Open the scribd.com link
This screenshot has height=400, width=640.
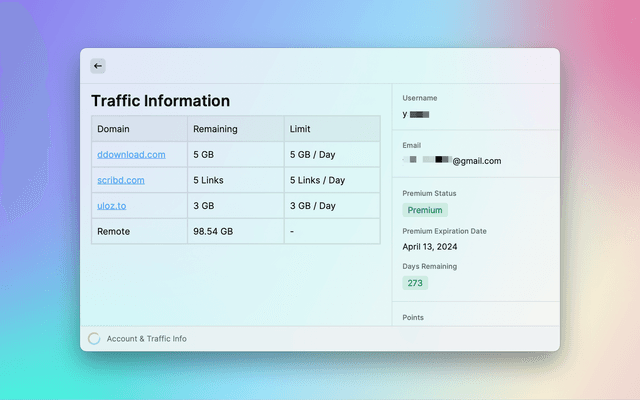pyautogui.click(x=121, y=180)
